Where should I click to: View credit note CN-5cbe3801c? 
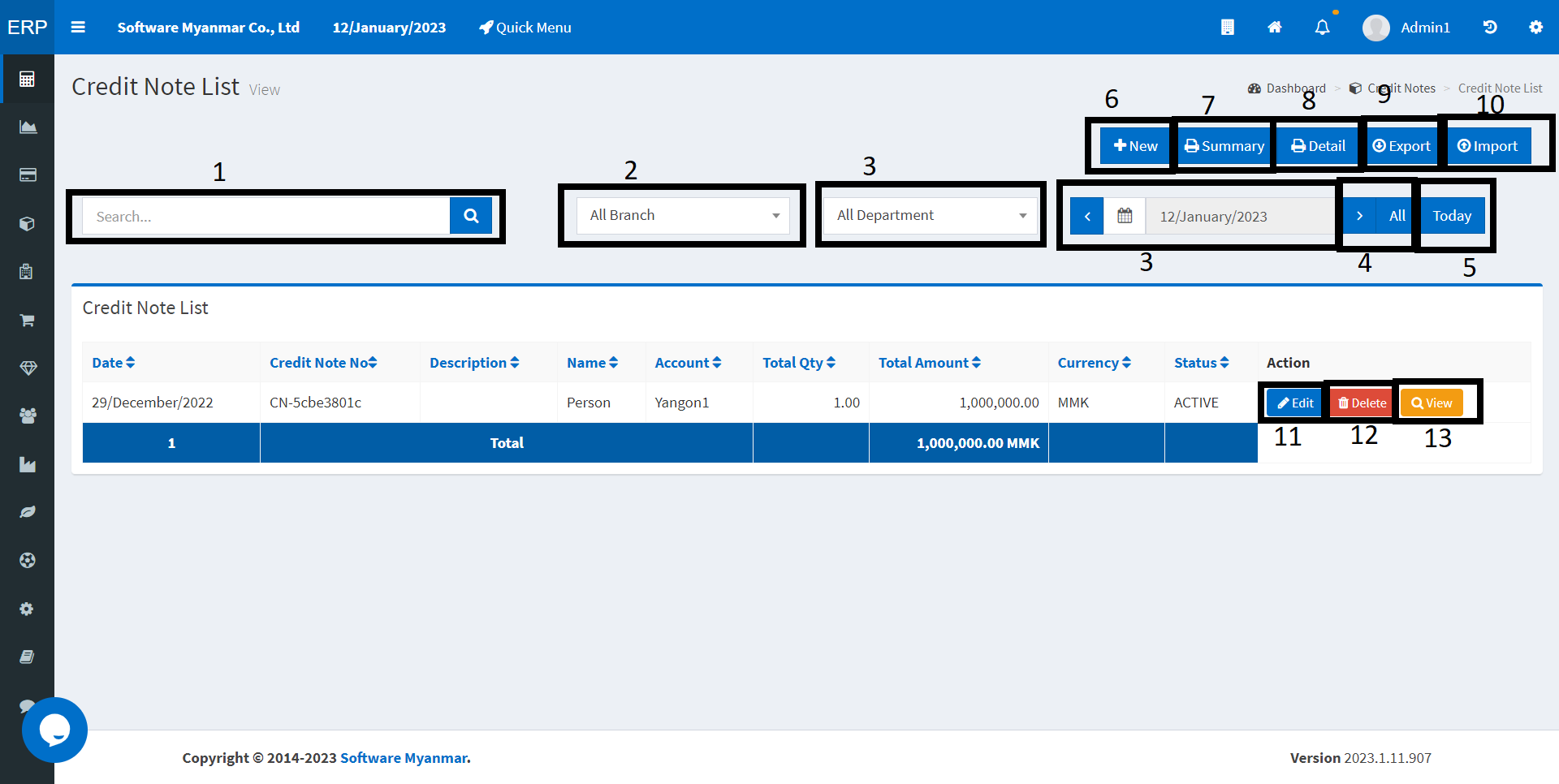1432,403
